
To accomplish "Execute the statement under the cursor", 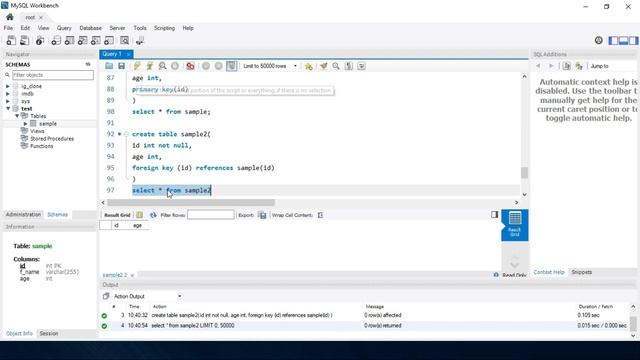I will [x=150, y=66].
